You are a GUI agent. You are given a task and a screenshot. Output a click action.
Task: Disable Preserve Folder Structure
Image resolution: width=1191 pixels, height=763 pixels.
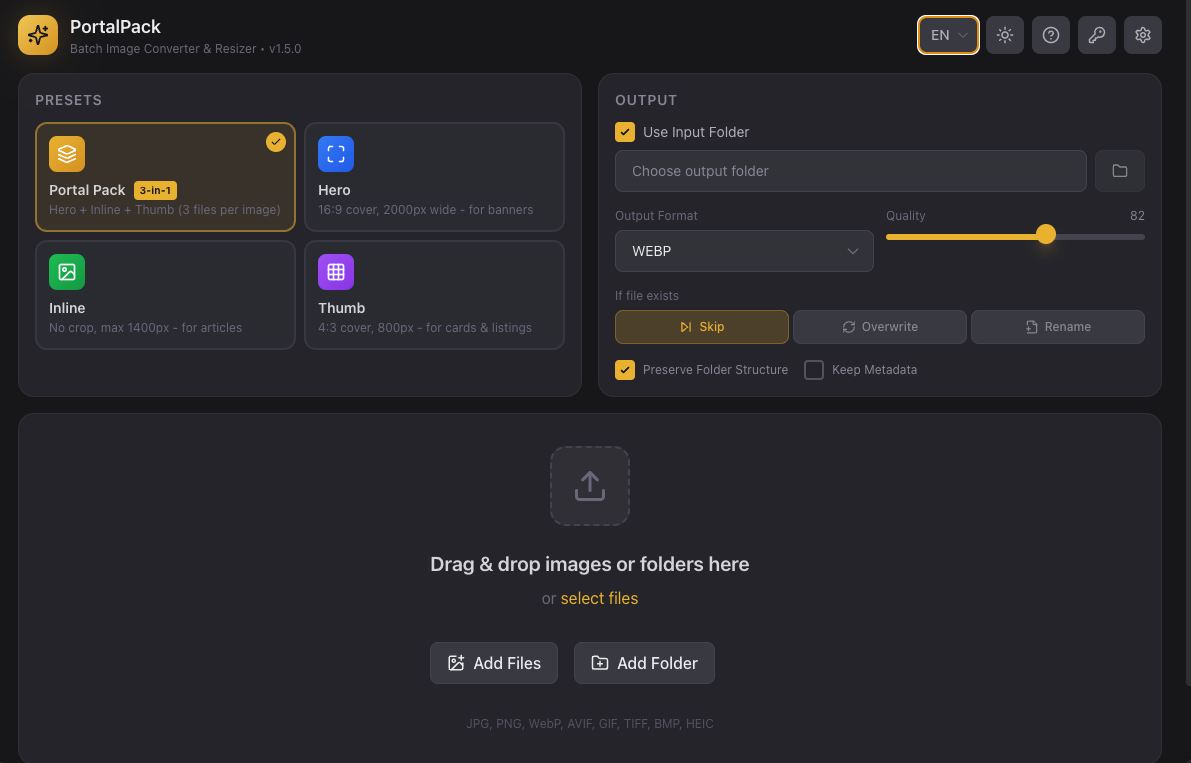[625, 370]
